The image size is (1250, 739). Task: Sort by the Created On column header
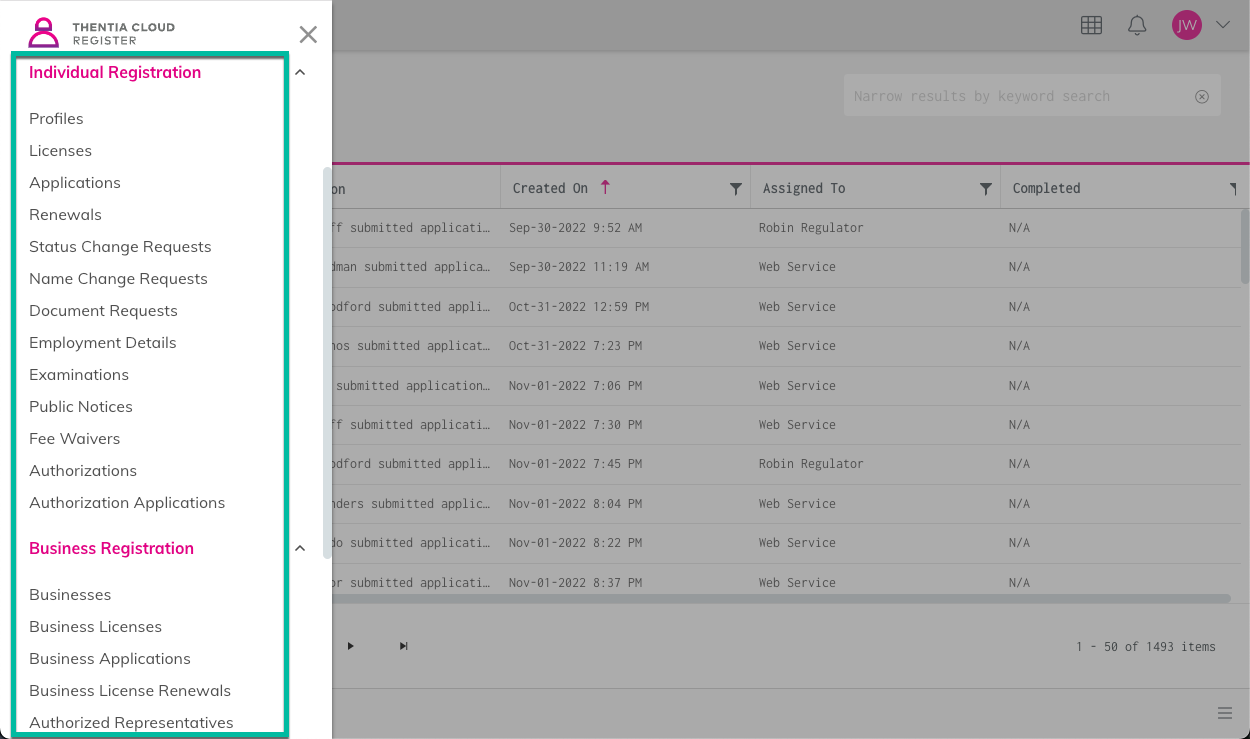(551, 189)
